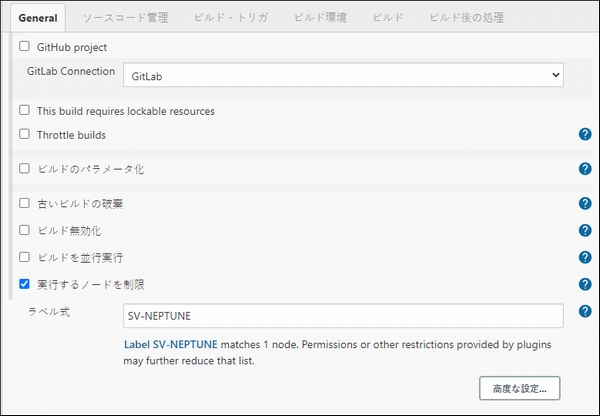The width and height of the screenshot is (600, 416).
Task: Click the 高度な設定... button
Action: click(x=520, y=388)
